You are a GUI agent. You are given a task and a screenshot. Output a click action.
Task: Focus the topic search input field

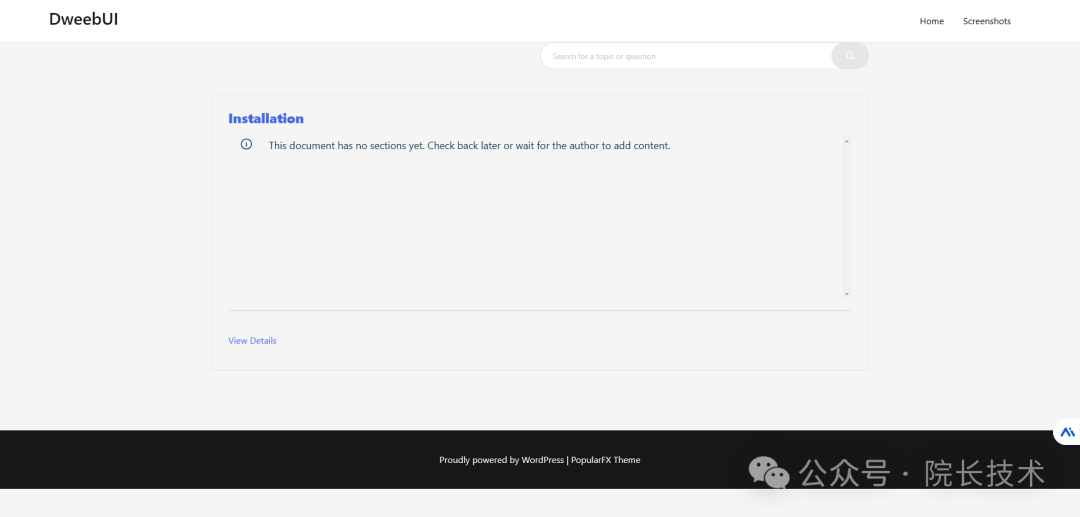point(686,56)
